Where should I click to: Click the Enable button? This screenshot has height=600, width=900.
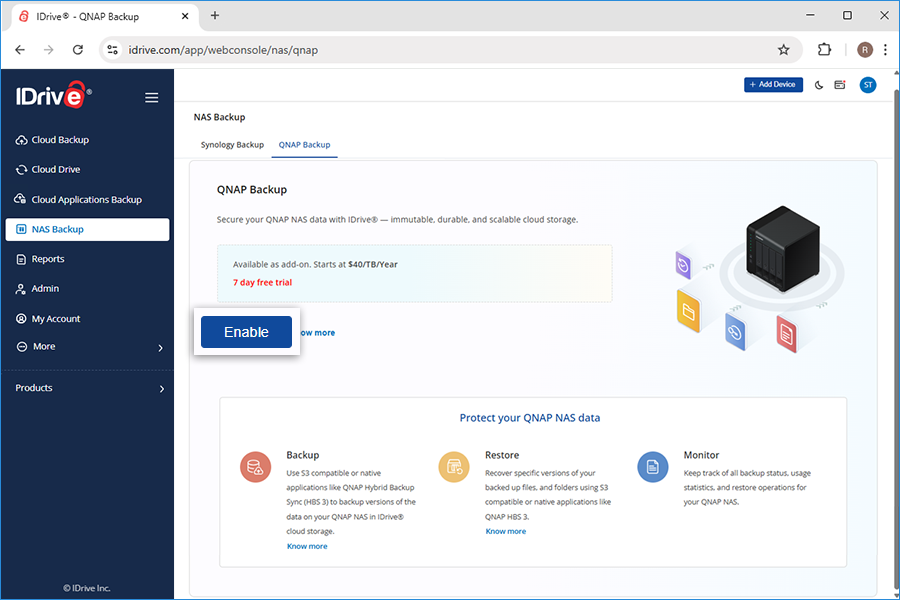pos(246,332)
